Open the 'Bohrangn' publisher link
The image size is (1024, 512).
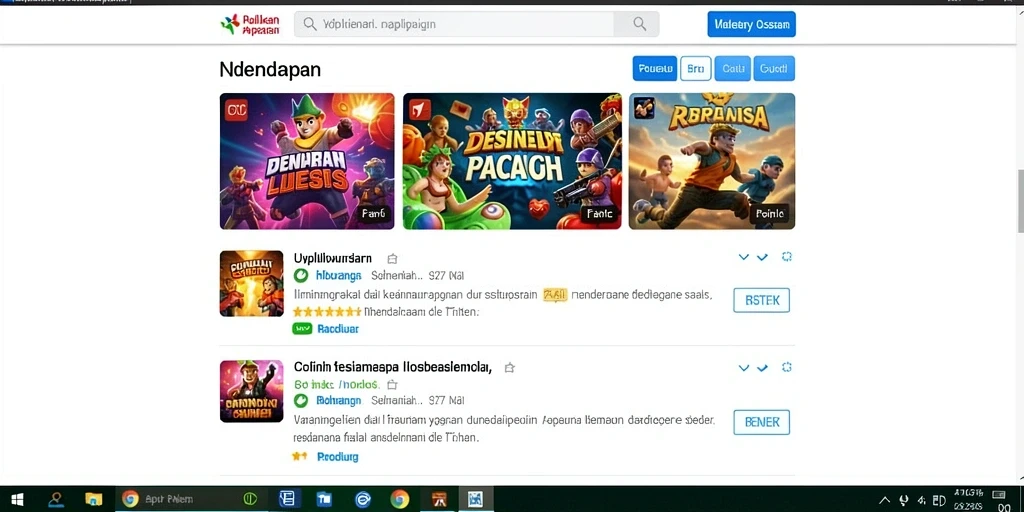(338, 400)
